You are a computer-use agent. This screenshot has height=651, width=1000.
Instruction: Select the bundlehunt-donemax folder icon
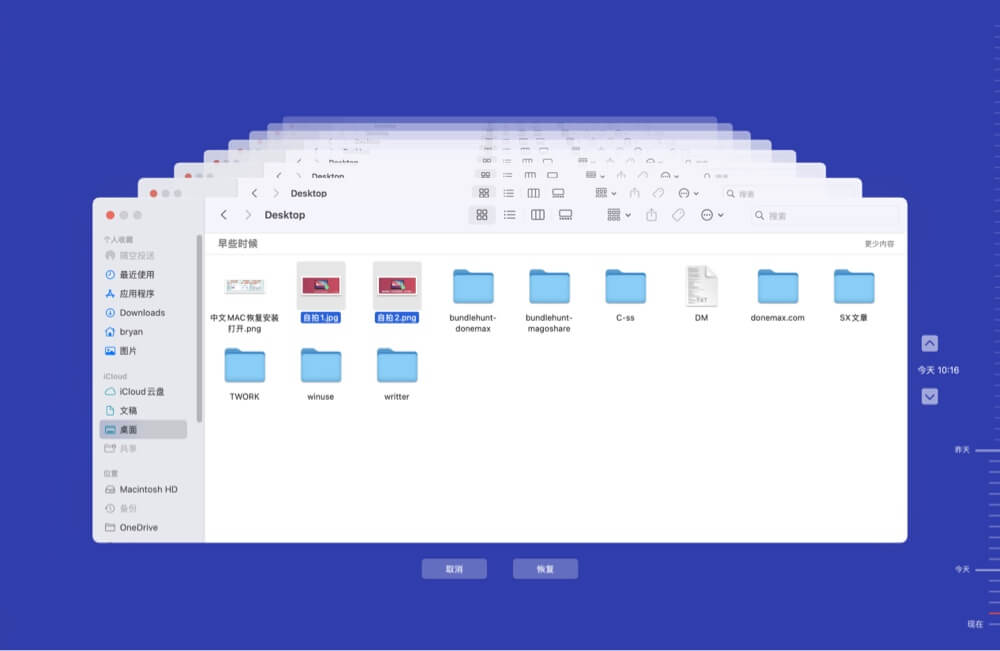click(x=472, y=286)
